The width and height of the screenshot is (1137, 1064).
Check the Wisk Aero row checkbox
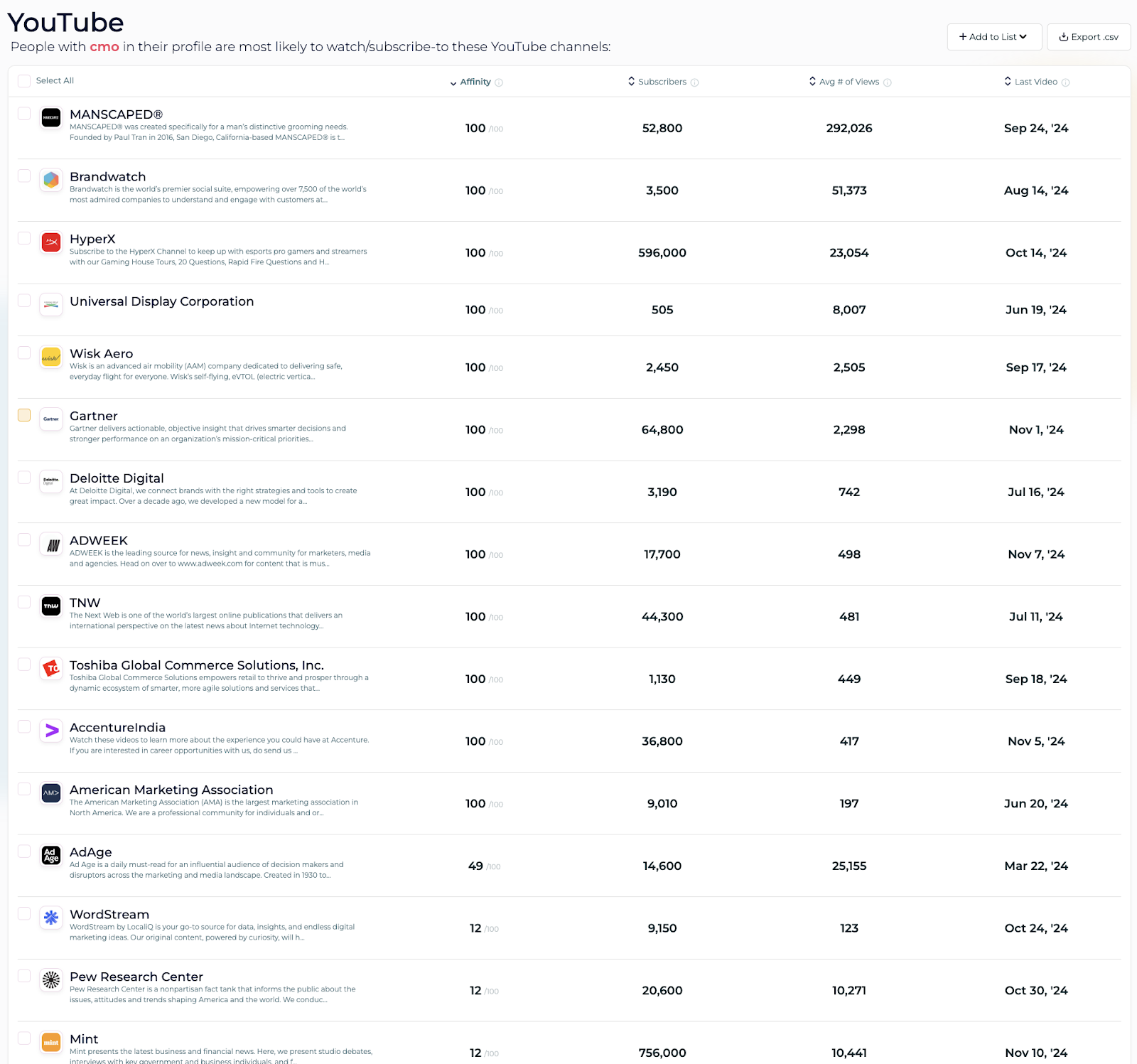pos(24,353)
